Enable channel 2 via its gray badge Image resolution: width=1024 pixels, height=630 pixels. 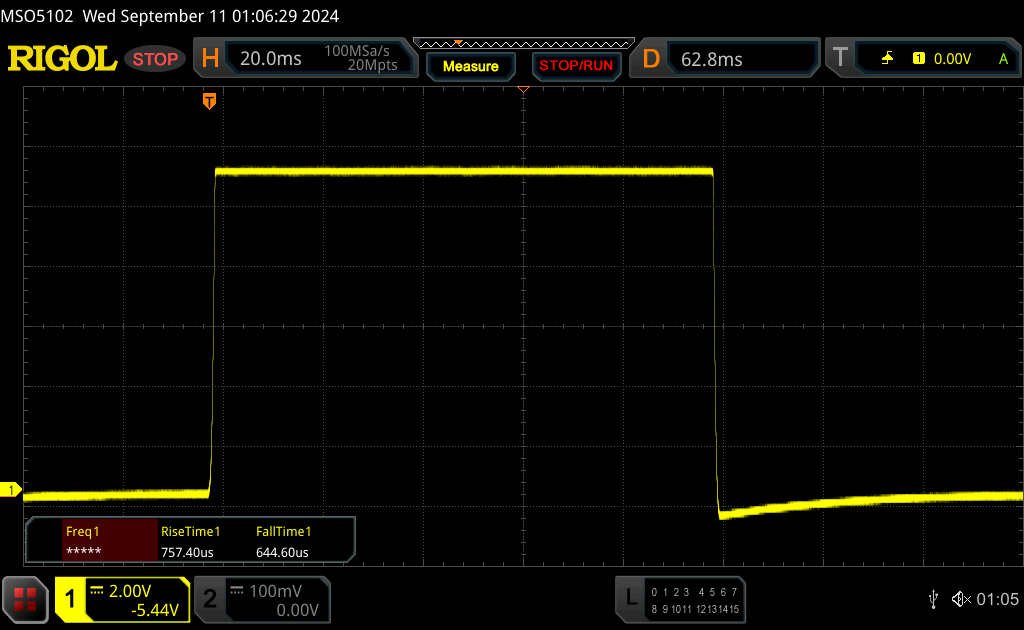[210, 599]
